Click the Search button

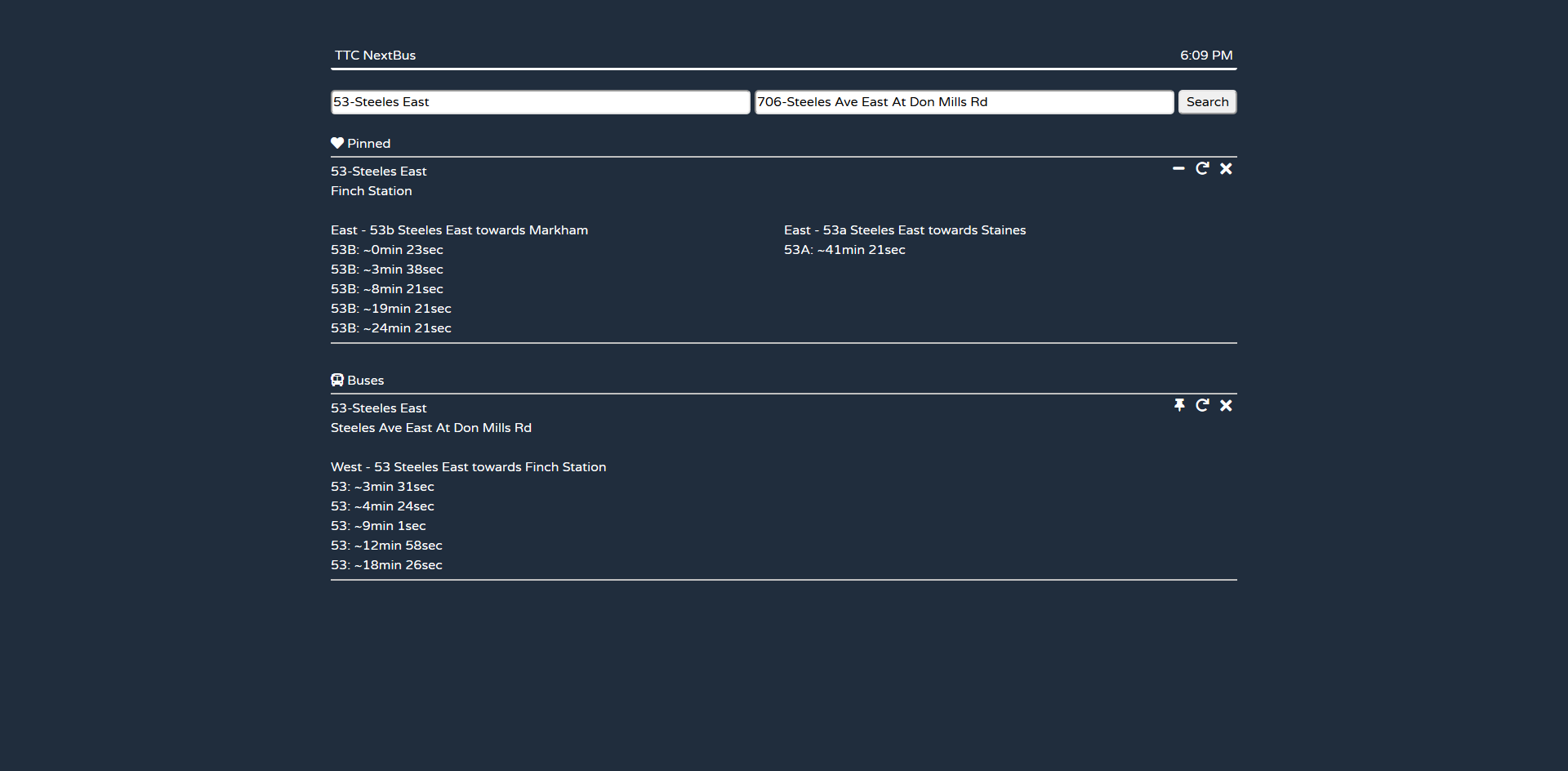coord(1207,102)
